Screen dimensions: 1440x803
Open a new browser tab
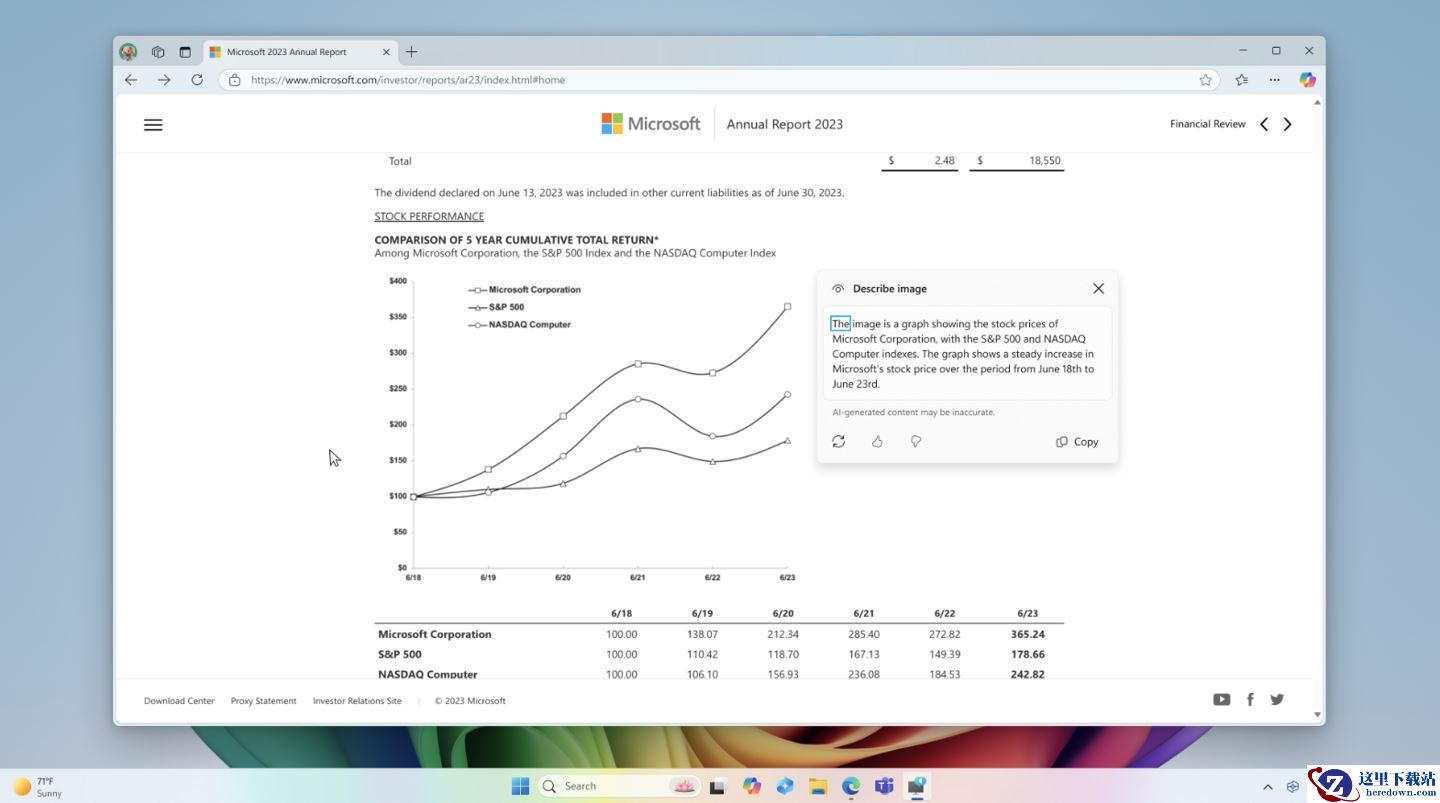click(411, 52)
